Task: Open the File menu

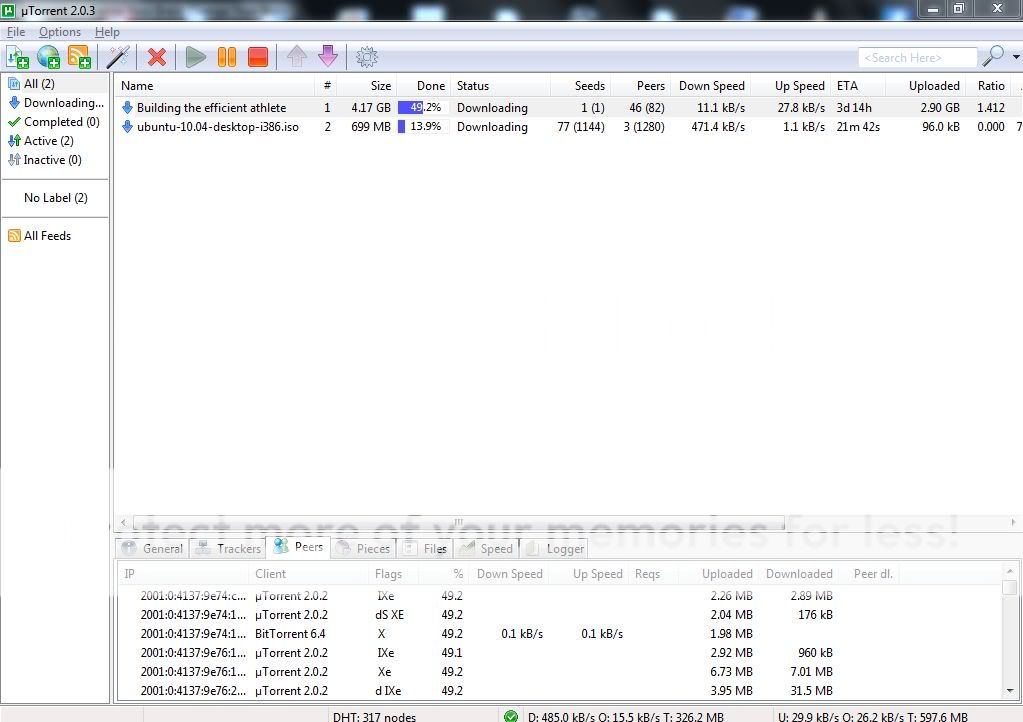Action: (16, 32)
